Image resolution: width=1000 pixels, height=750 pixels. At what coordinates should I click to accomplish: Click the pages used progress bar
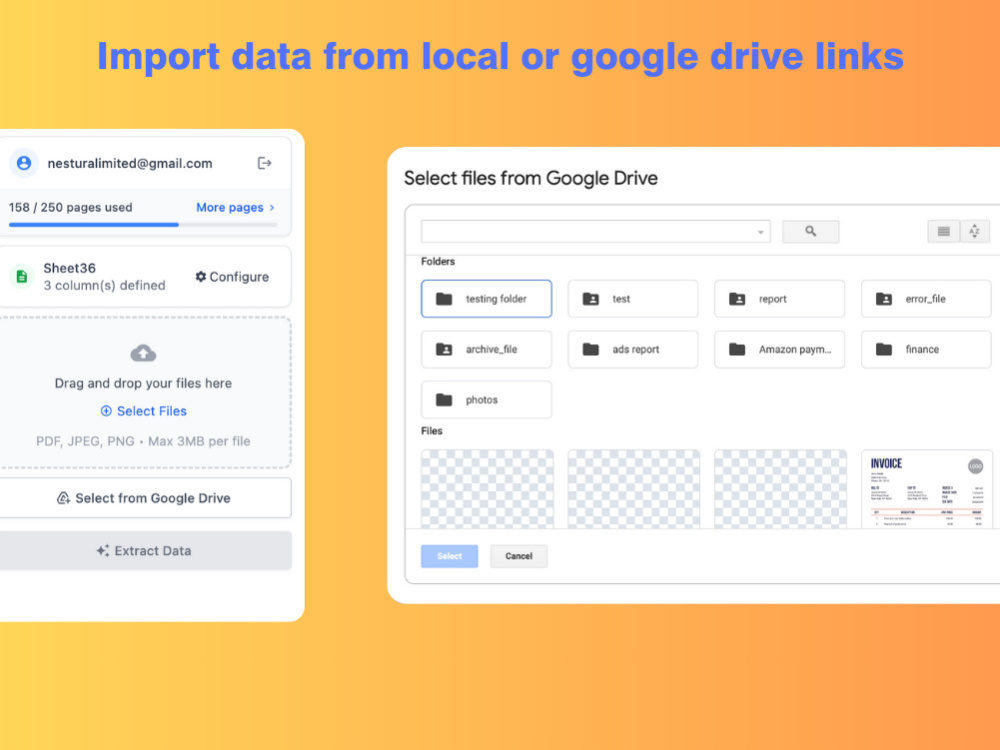pos(143,224)
